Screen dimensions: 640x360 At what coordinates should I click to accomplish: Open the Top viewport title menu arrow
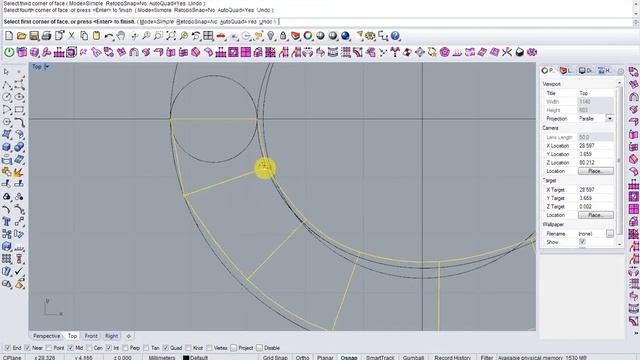pos(47,67)
